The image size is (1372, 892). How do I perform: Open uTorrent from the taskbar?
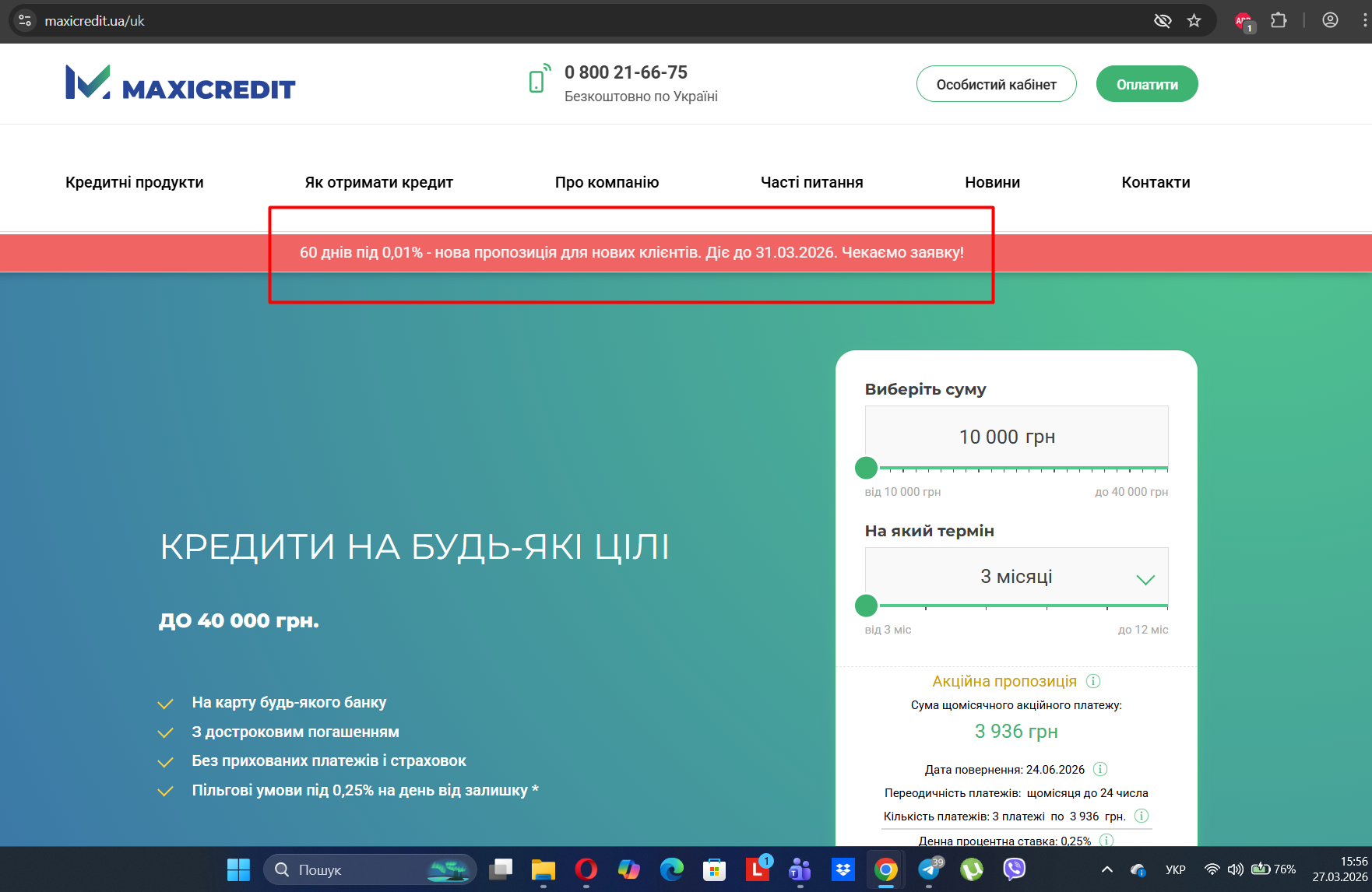click(972, 869)
